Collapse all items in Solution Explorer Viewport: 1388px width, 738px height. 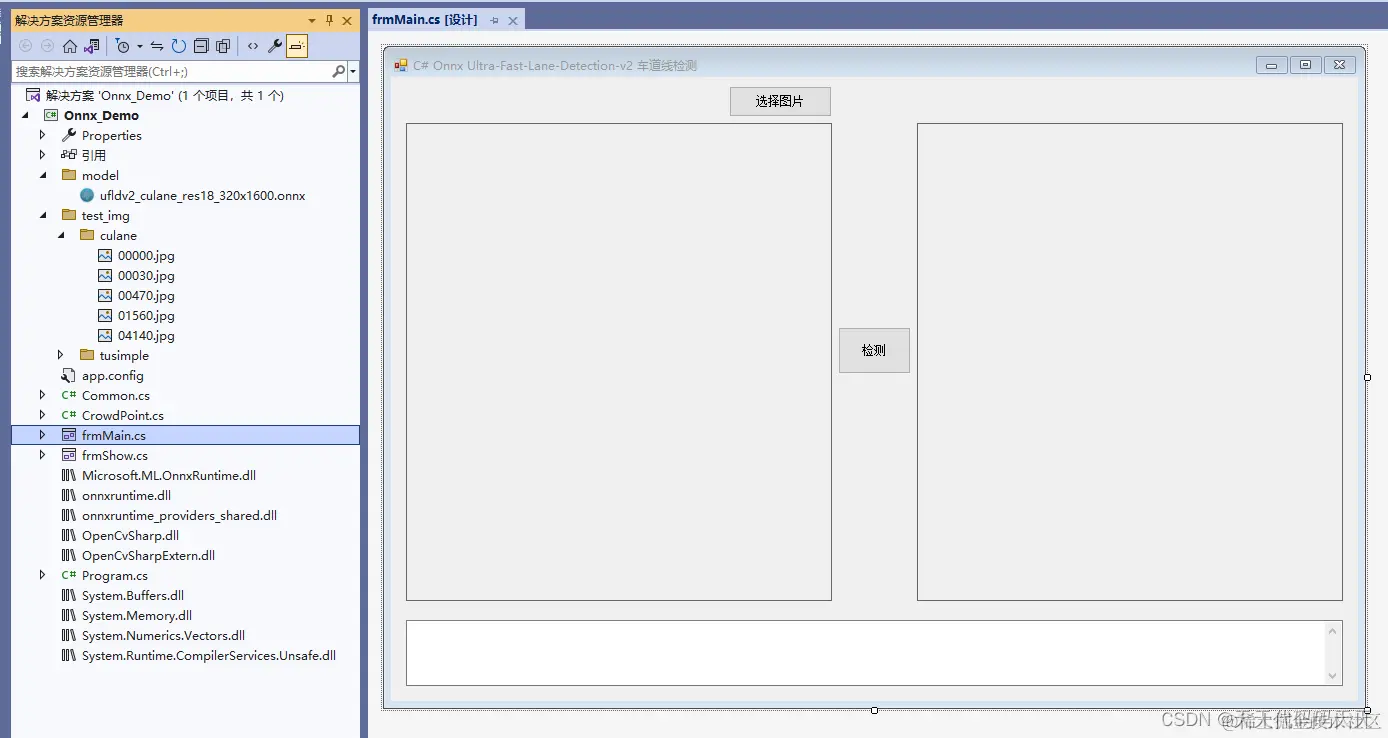pyautogui.click(x=201, y=46)
